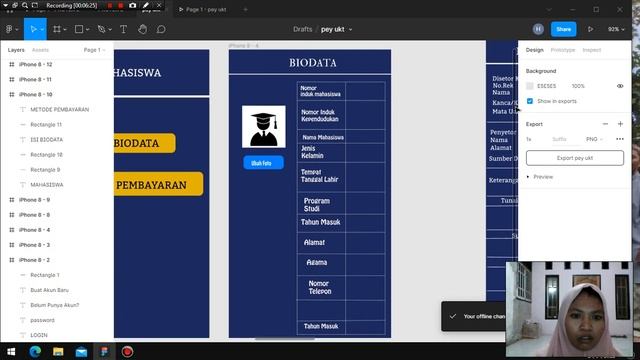Click the yellow BIODATA button on canvas
Screen dimensions: 640x360
(x=144, y=143)
